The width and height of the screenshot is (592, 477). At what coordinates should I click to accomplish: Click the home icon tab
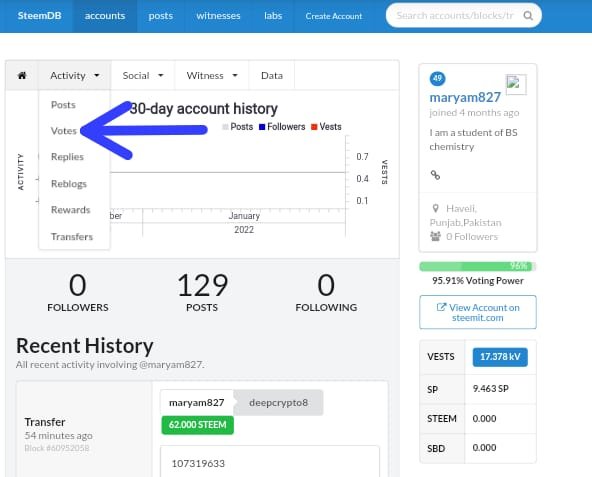coord(22,76)
